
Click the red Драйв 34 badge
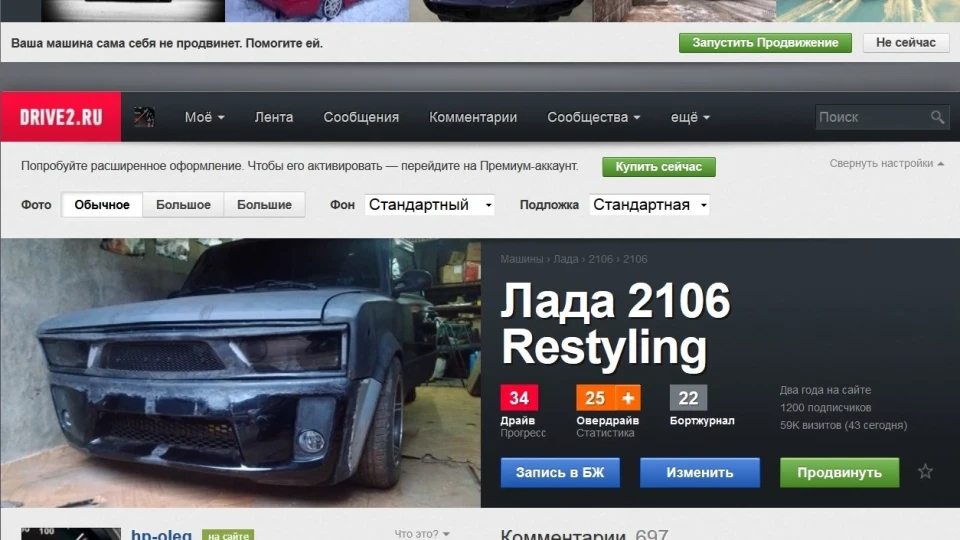(519, 398)
